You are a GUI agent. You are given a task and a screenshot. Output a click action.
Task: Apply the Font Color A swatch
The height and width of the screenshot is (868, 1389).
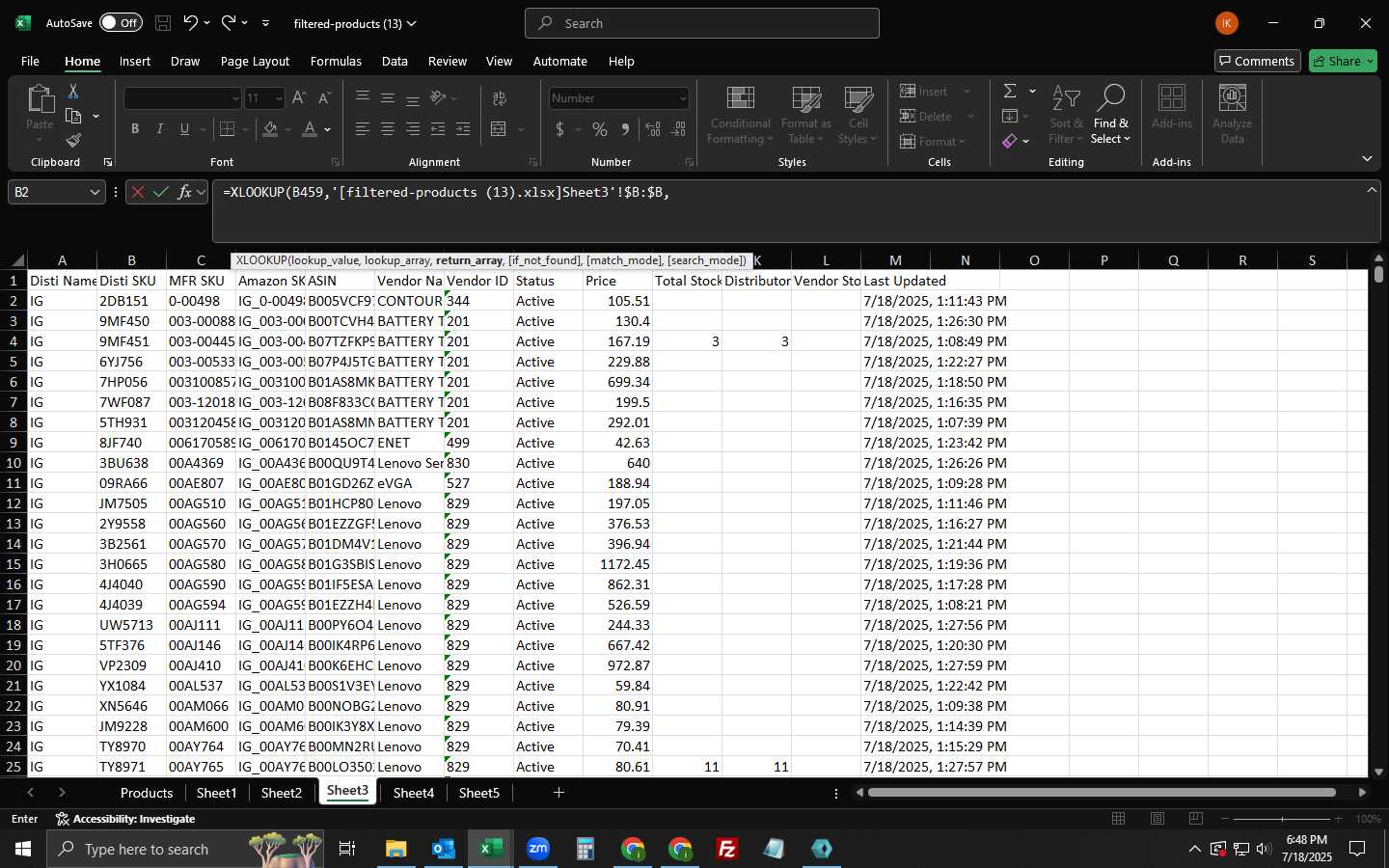click(x=310, y=129)
